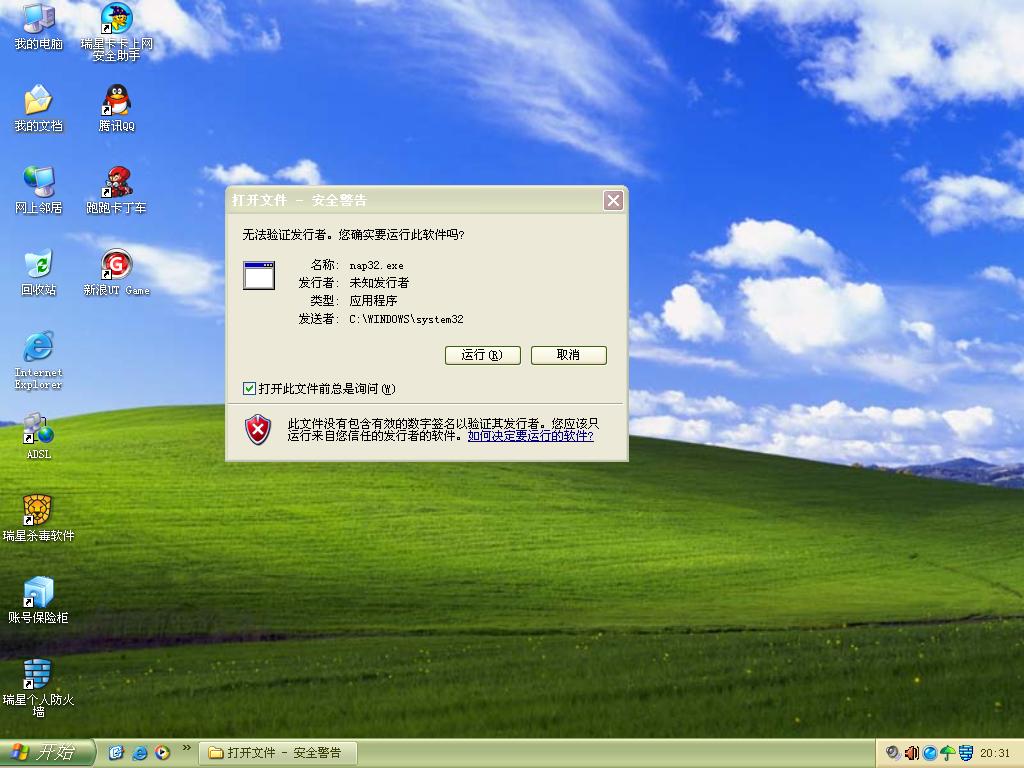Click the red shield warning icon
Screen dimensions: 1024x768
258,430
